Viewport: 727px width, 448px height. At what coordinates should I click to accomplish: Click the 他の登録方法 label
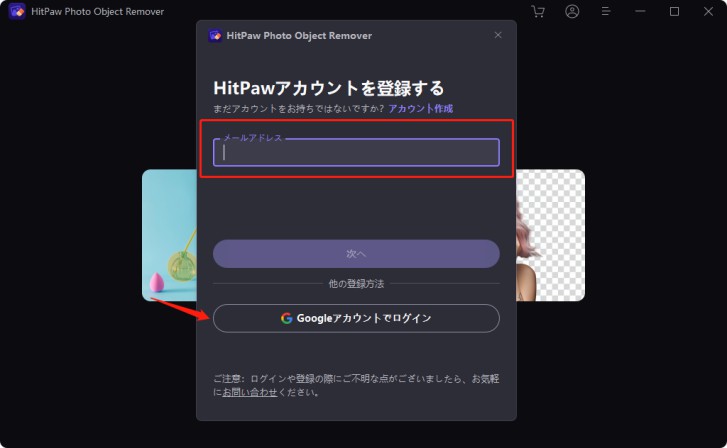(356, 284)
